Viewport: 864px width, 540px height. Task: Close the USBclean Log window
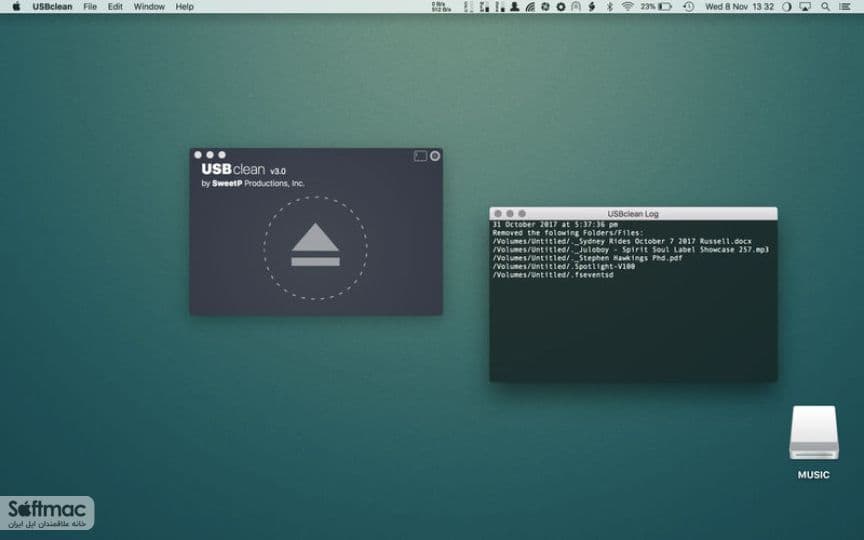pyautogui.click(x=498, y=214)
